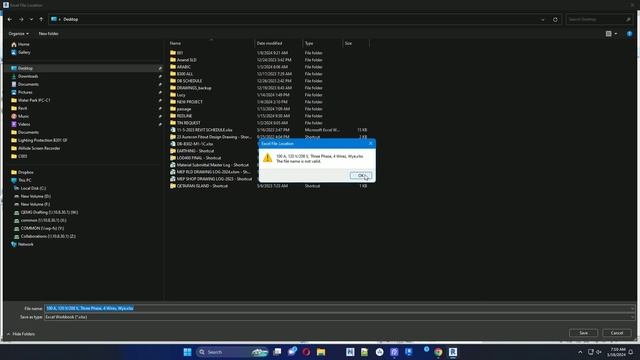Create a New folder
640x360 pixels.
coord(49,33)
